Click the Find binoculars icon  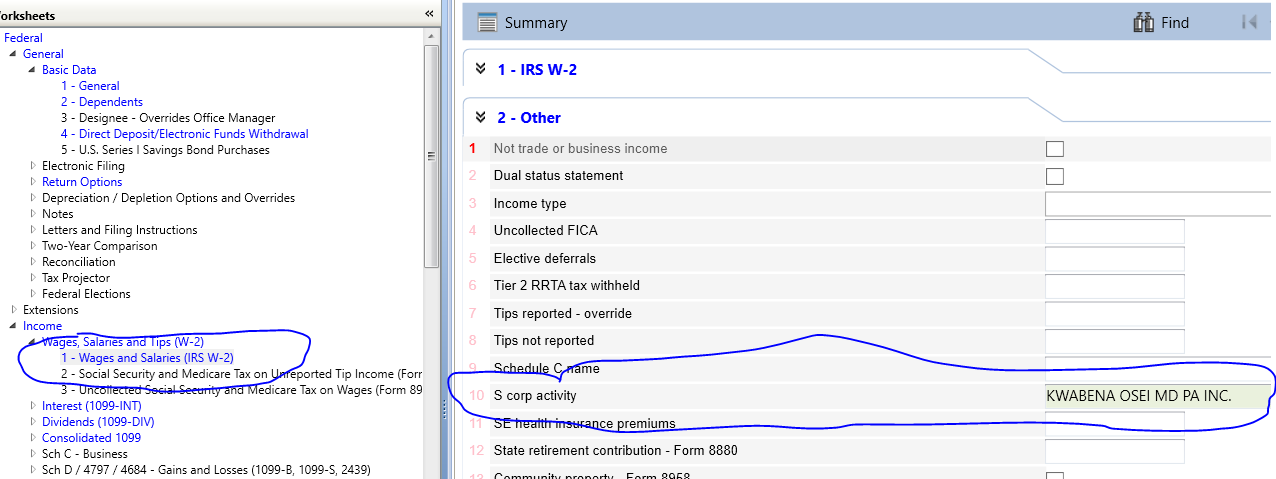pyautogui.click(x=1144, y=22)
